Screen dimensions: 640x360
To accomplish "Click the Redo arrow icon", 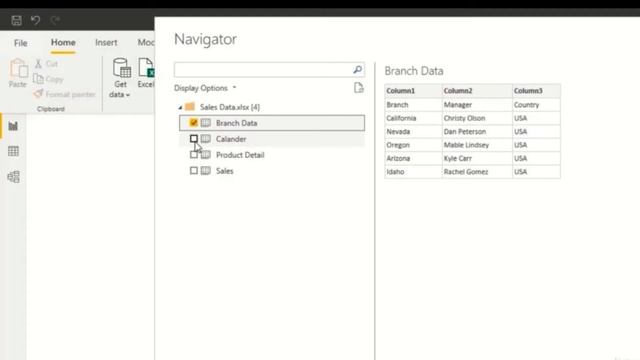I will [x=55, y=20].
